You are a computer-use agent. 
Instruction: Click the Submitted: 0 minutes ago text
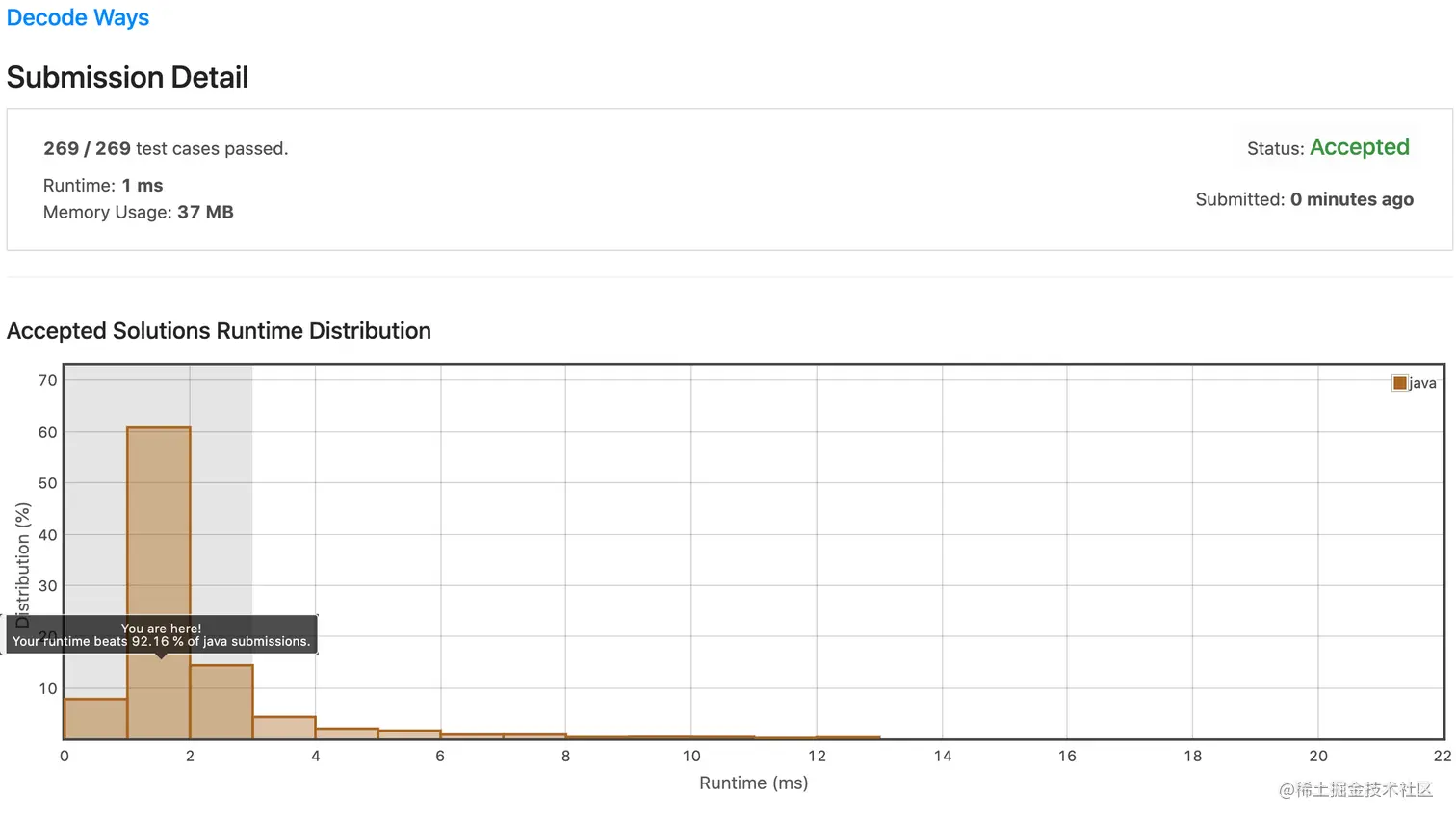click(x=1305, y=199)
